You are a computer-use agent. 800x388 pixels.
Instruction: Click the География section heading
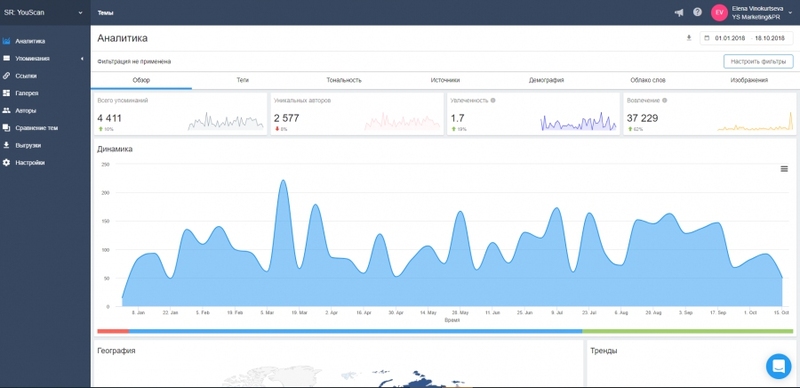[x=116, y=351]
